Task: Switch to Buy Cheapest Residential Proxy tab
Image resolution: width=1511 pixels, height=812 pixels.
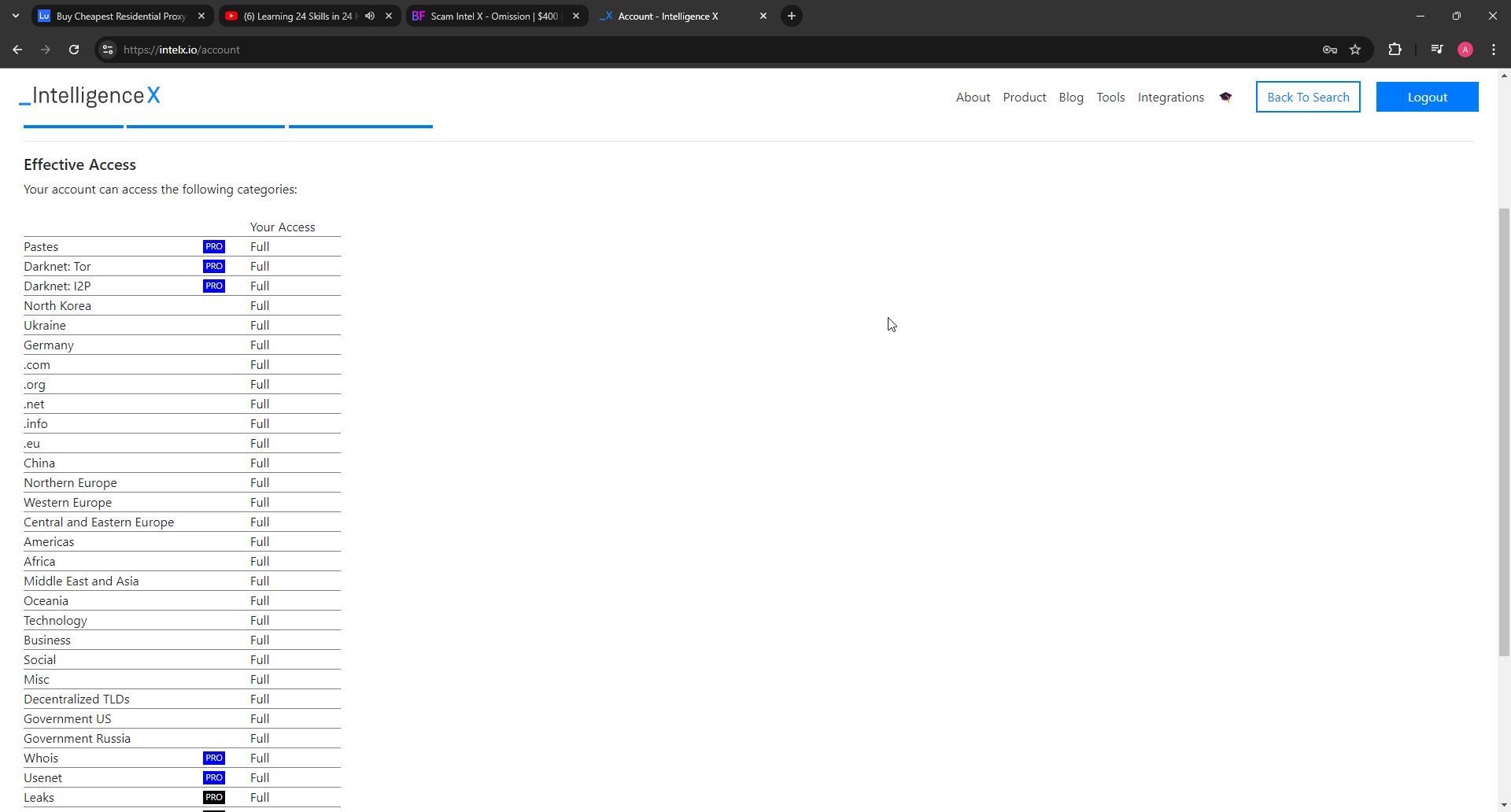Action: (x=120, y=16)
